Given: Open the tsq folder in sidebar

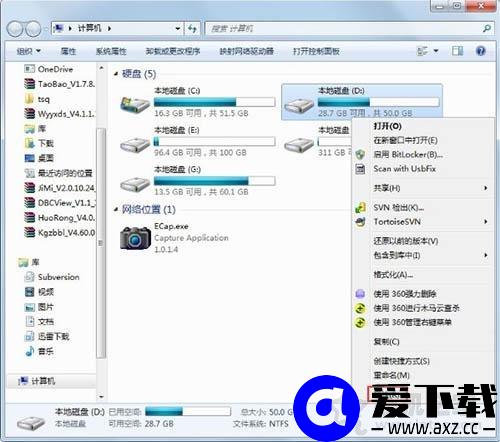Looking at the screenshot, I should click(x=37, y=99).
